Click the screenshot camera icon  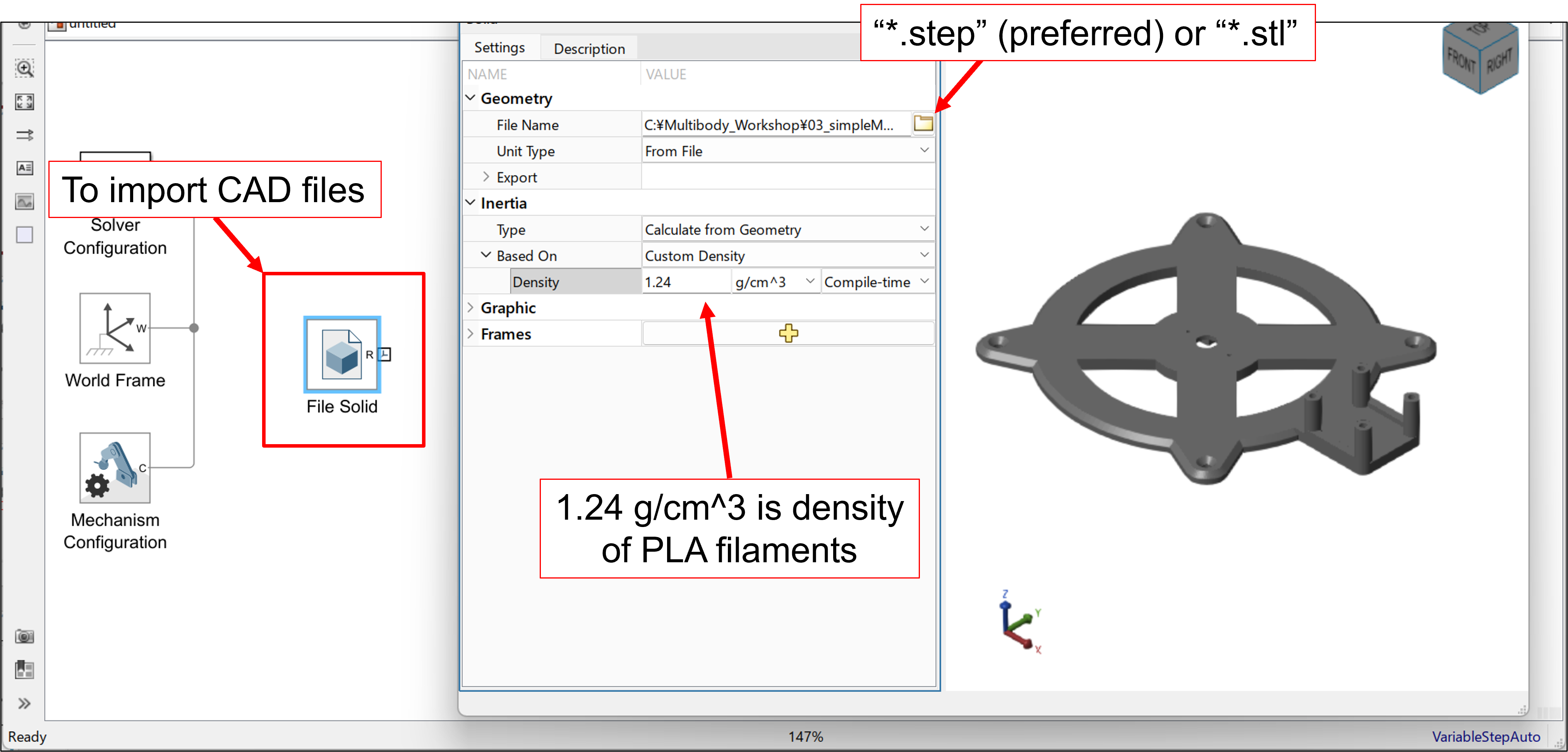(x=24, y=636)
